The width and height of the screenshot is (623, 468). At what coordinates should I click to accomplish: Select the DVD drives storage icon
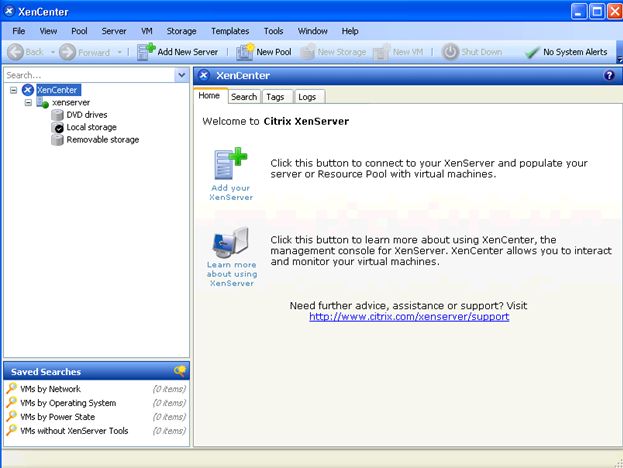(x=58, y=115)
